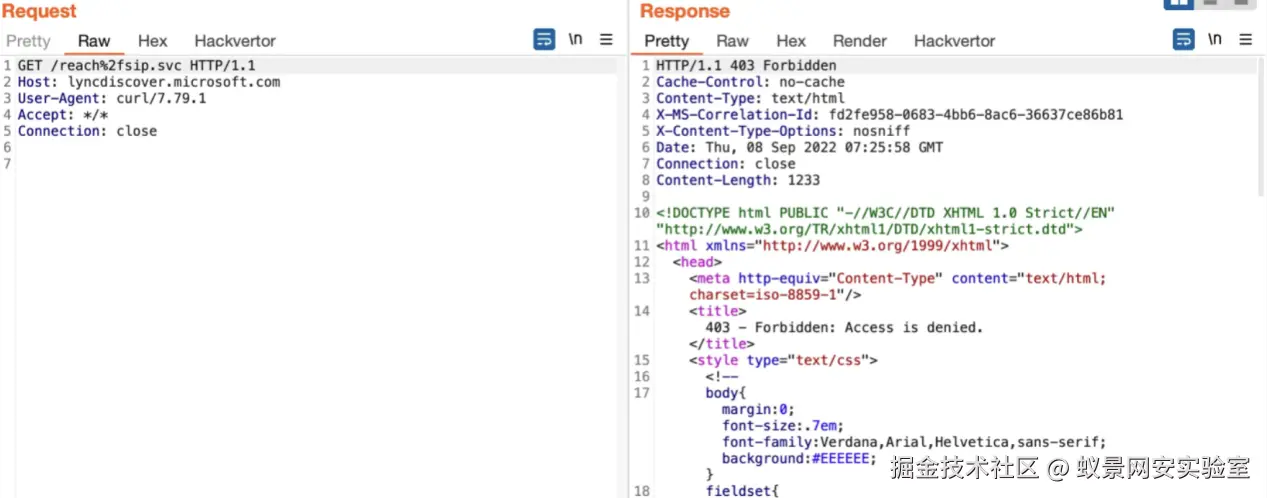Click the X-MS-Correlation-Id header line
Image resolution: width=1267 pixels, height=498 pixels.
coord(890,114)
